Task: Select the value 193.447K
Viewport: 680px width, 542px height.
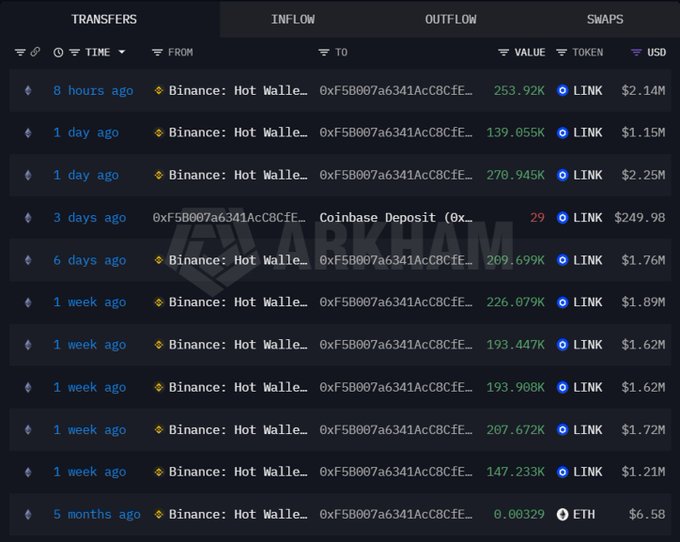Action: (515, 344)
